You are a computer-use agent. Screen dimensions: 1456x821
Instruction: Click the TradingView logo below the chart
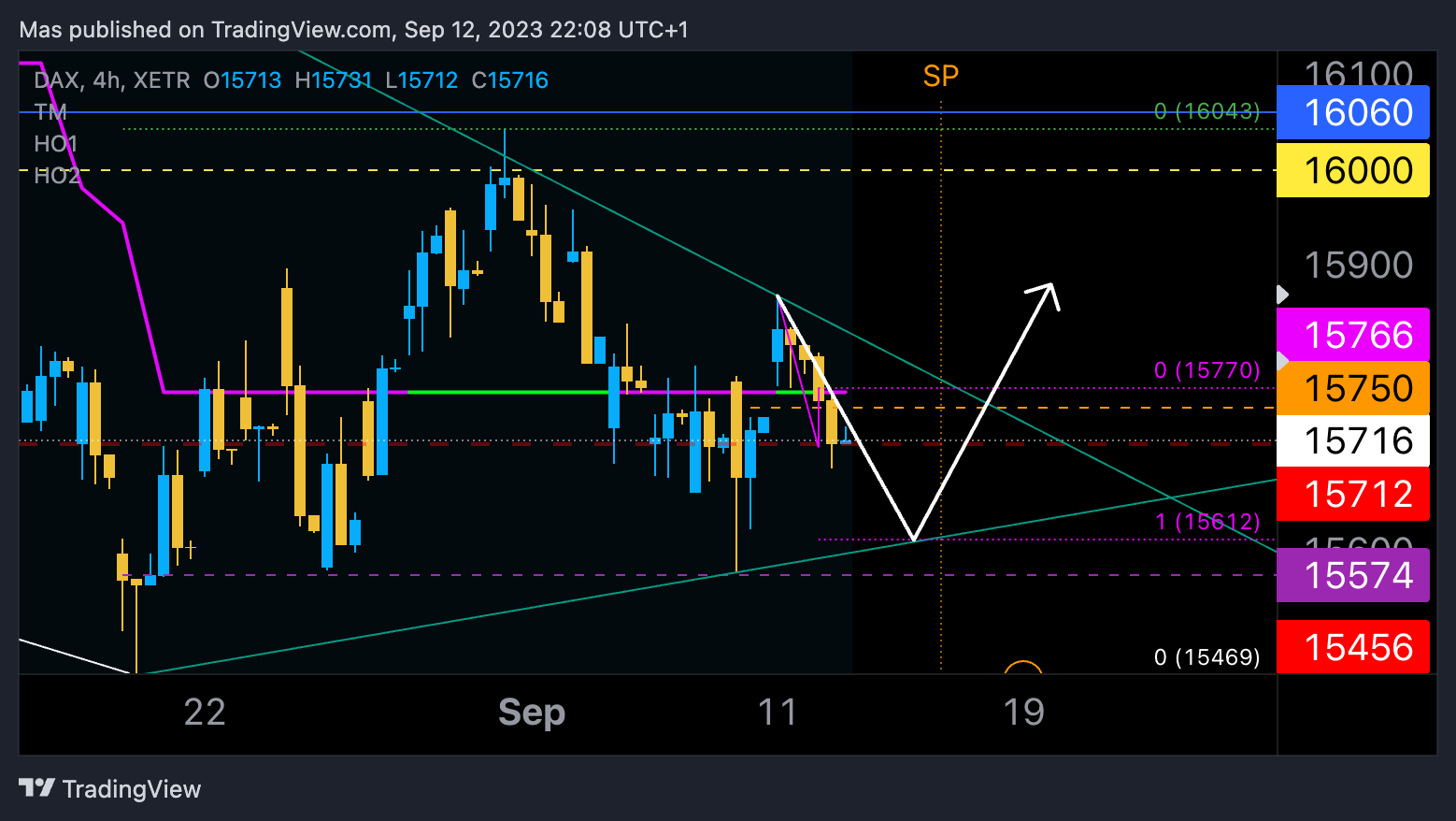coord(110,789)
